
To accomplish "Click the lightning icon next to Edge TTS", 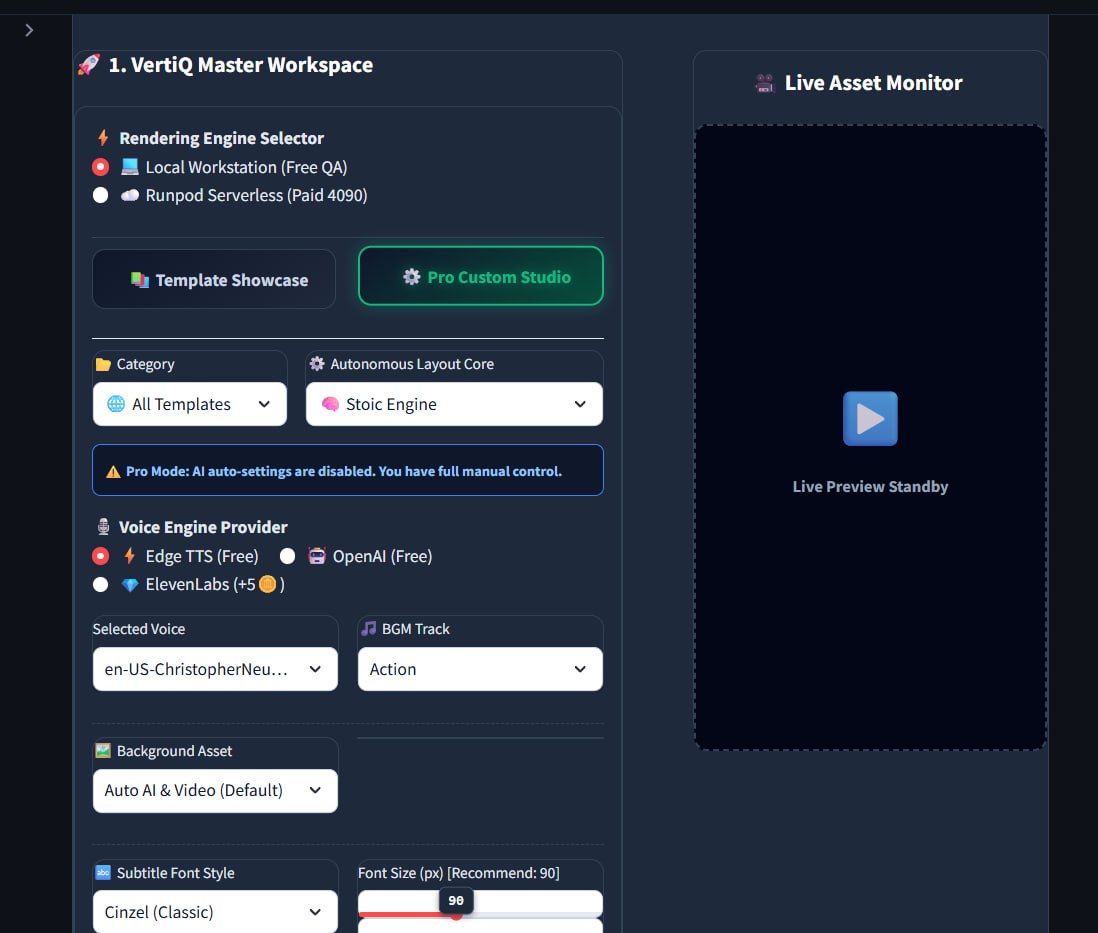I will [x=130, y=556].
